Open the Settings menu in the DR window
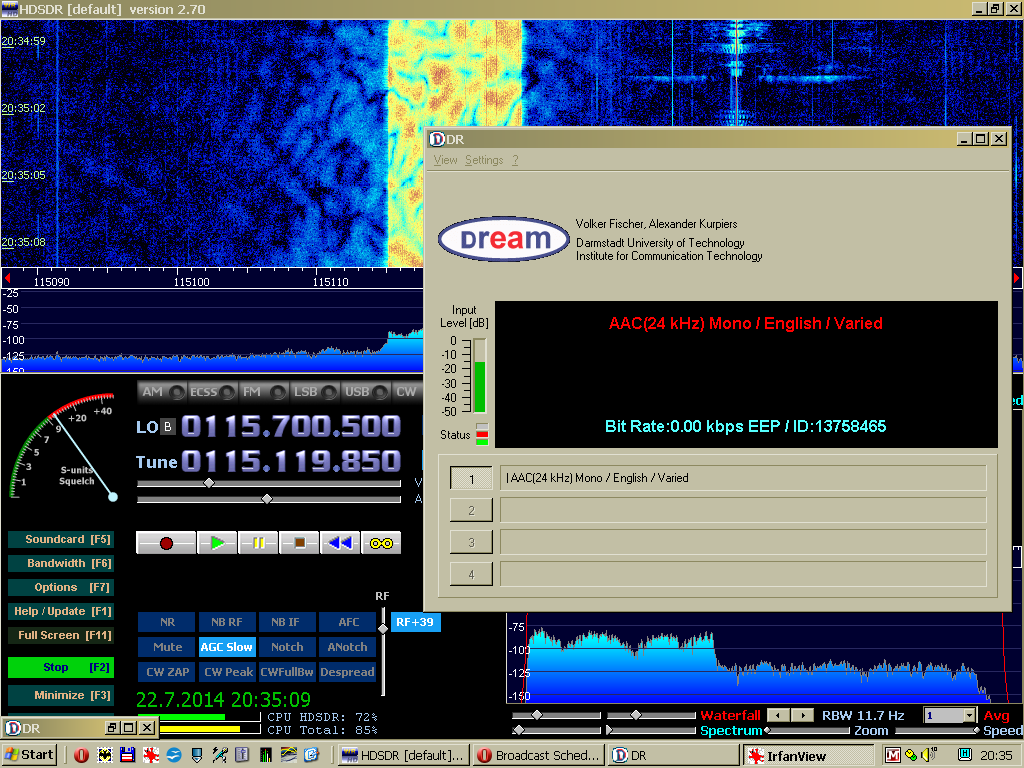 point(484,160)
